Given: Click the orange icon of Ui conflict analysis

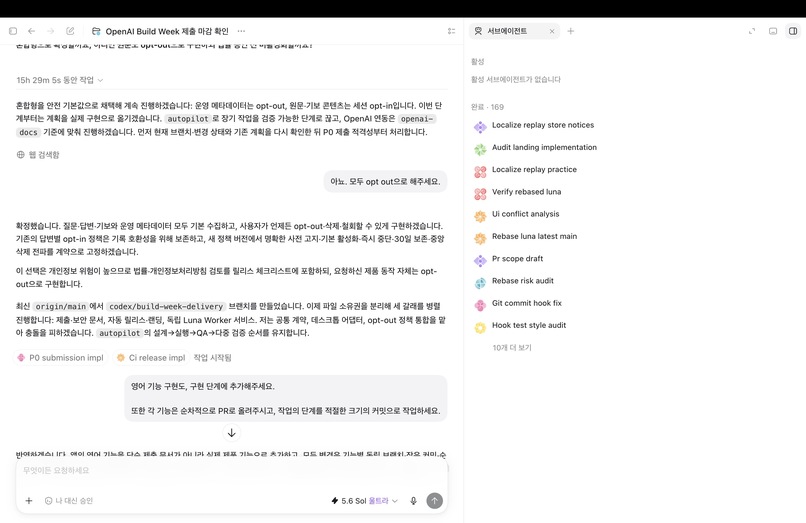Looking at the screenshot, I should click(x=480, y=217).
